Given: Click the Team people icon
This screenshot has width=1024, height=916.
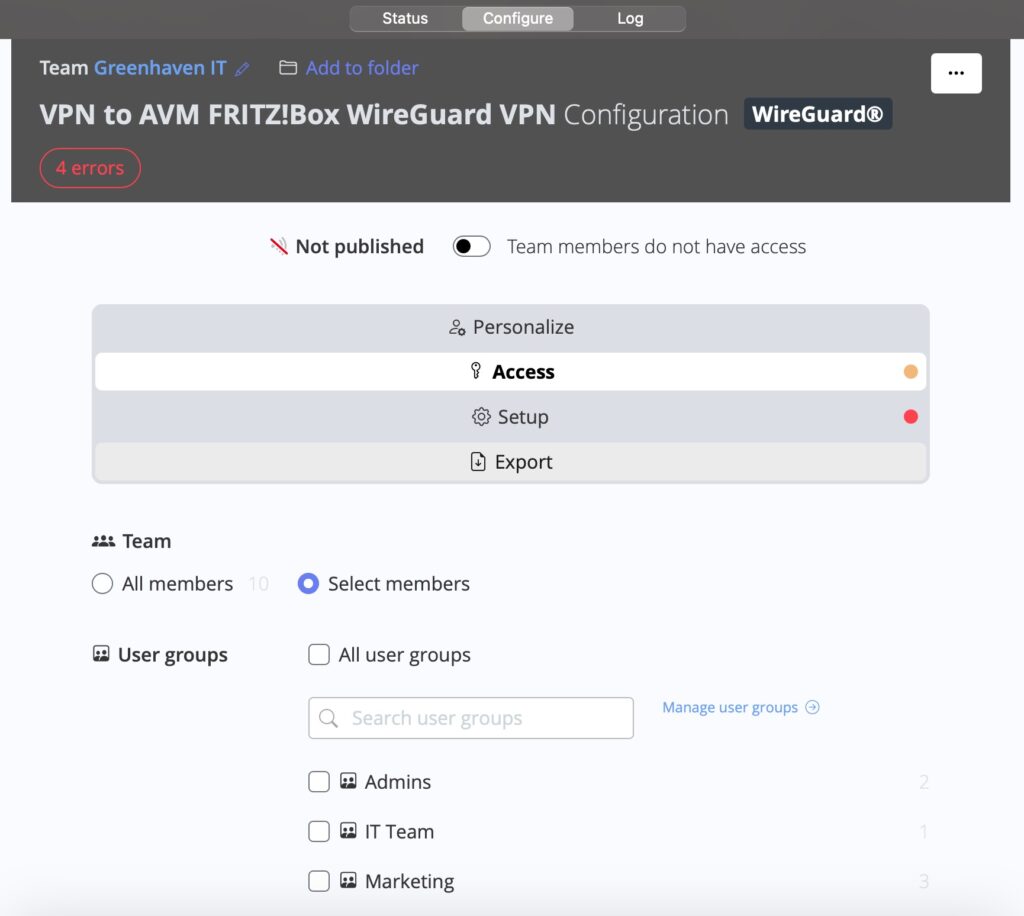Looking at the screenshot, I should [x=103, y=541].
